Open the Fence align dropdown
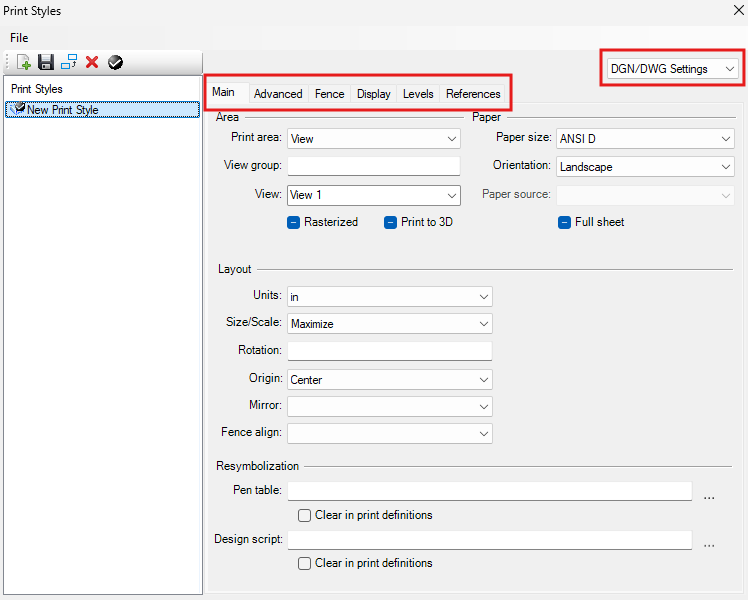Image resolution: width=748 pixels, height=600 pixels. [390, 434]
